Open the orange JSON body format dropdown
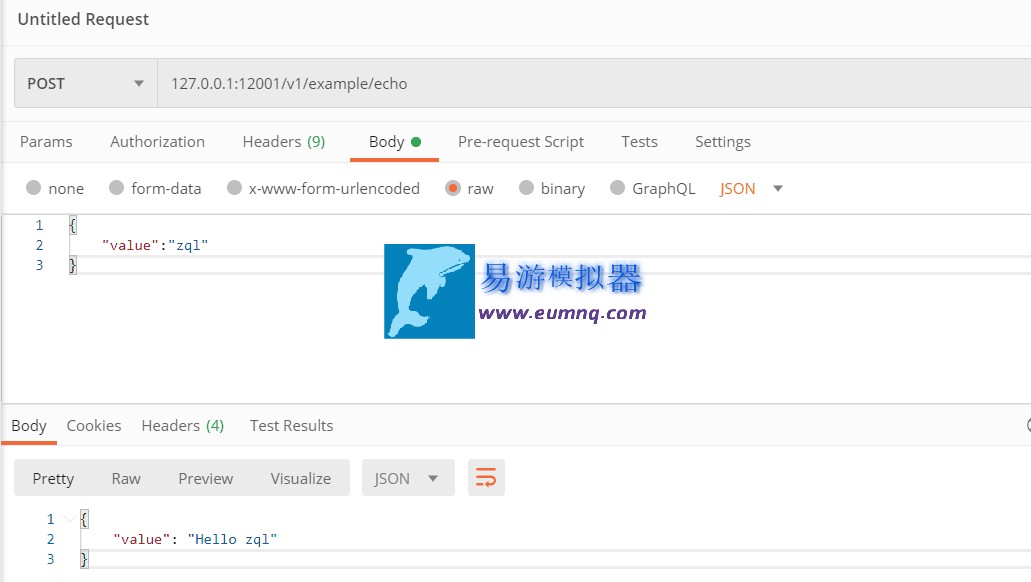Screen dimensions: 1031x582 751,189
